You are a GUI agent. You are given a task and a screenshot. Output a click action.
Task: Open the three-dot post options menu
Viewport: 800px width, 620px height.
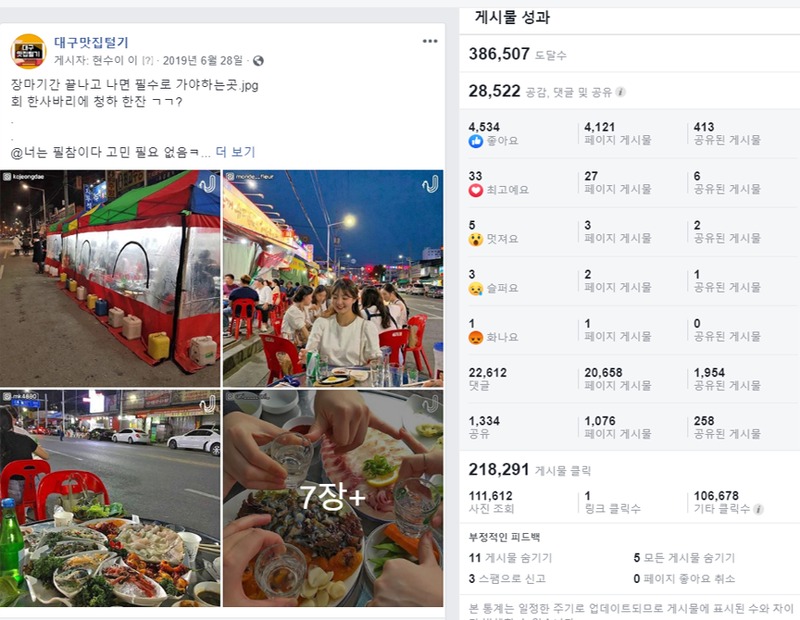[430, 41]
